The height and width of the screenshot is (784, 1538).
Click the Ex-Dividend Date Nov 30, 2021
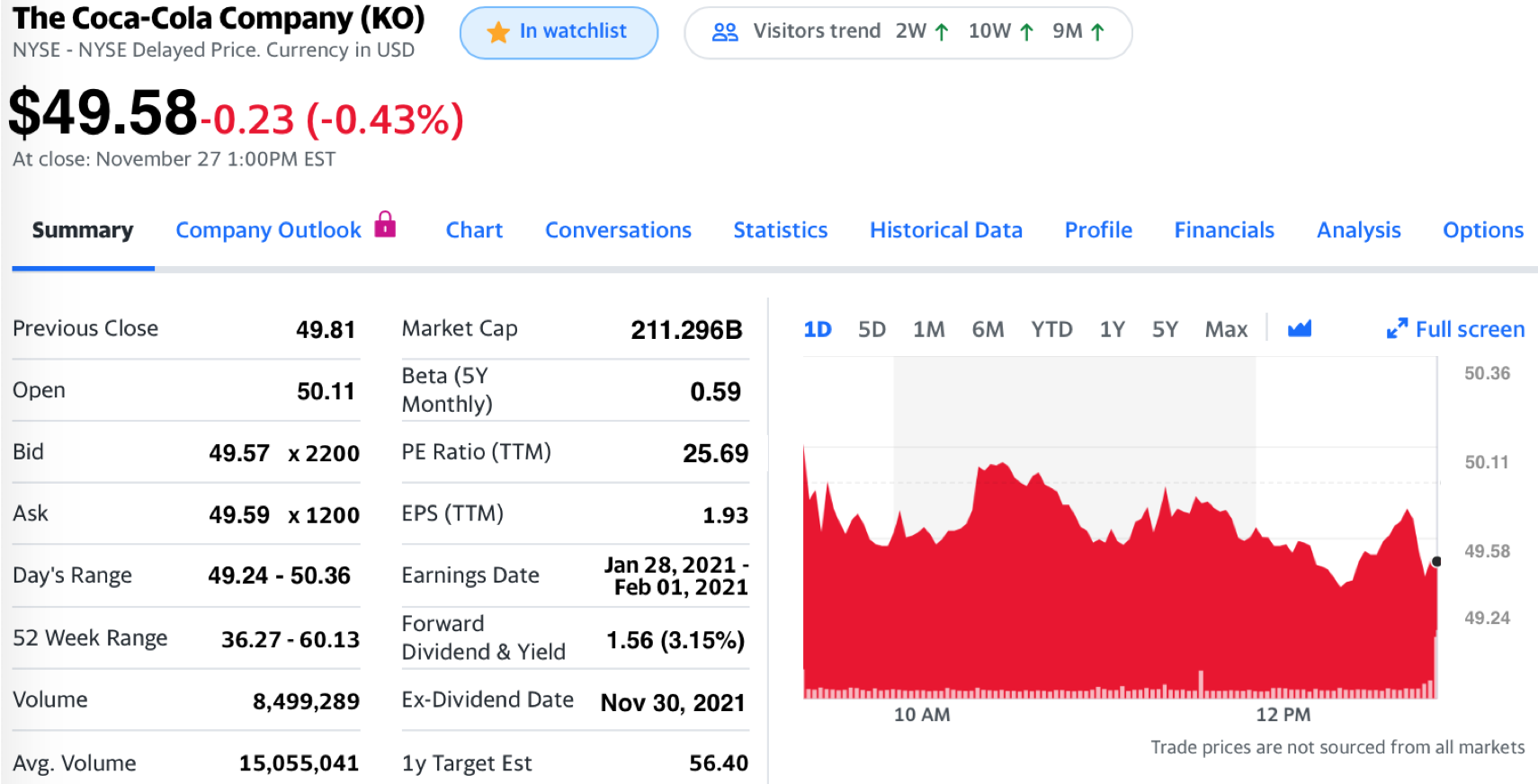(673, 703)
